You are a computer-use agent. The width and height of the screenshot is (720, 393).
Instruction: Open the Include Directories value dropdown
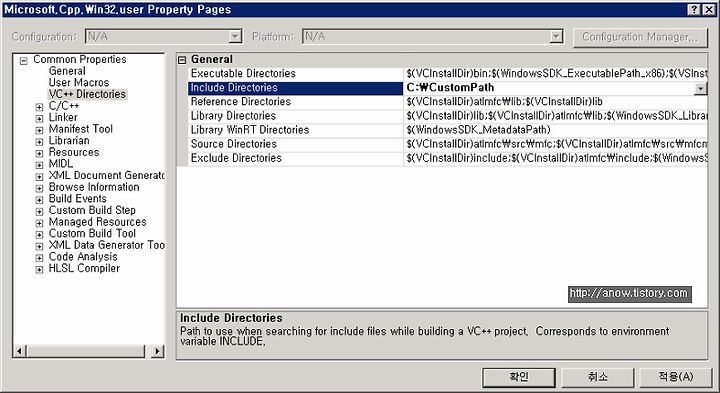700,88
